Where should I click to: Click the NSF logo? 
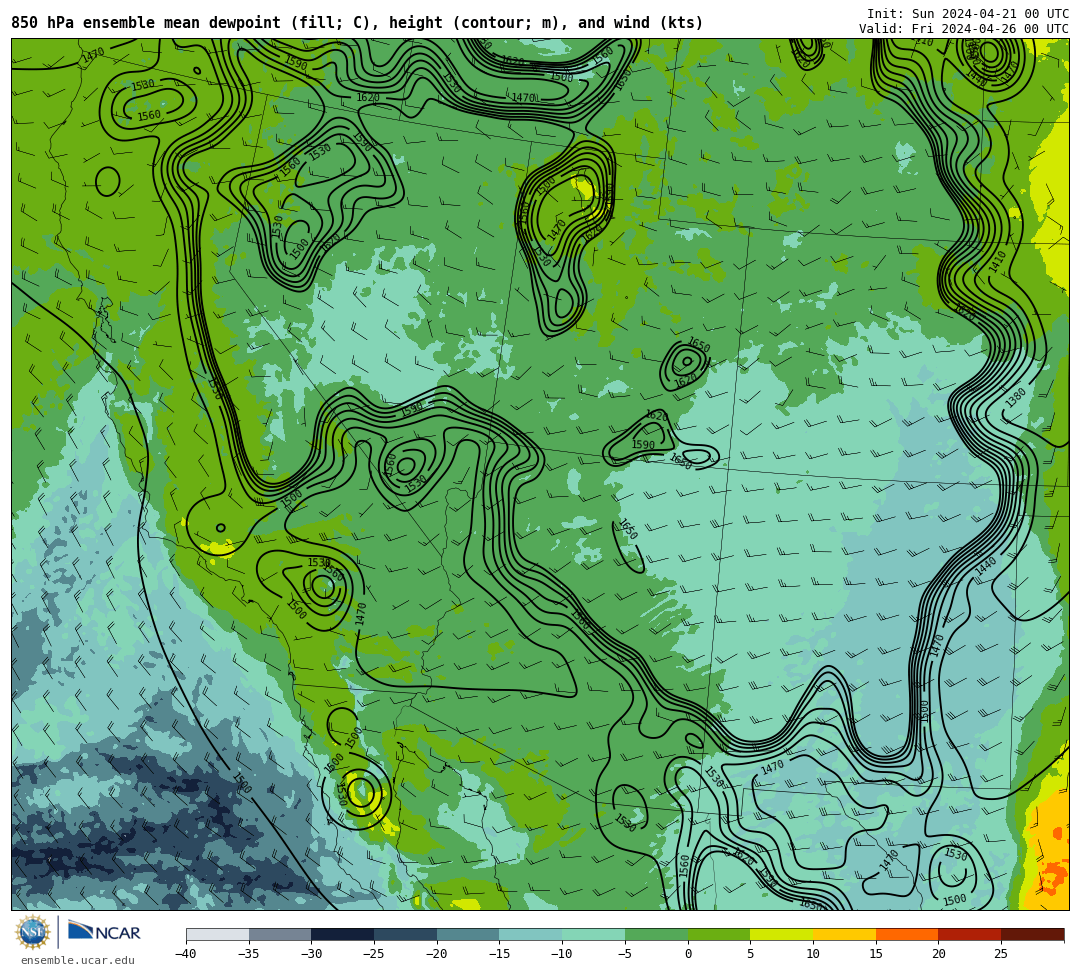[32, 932]
